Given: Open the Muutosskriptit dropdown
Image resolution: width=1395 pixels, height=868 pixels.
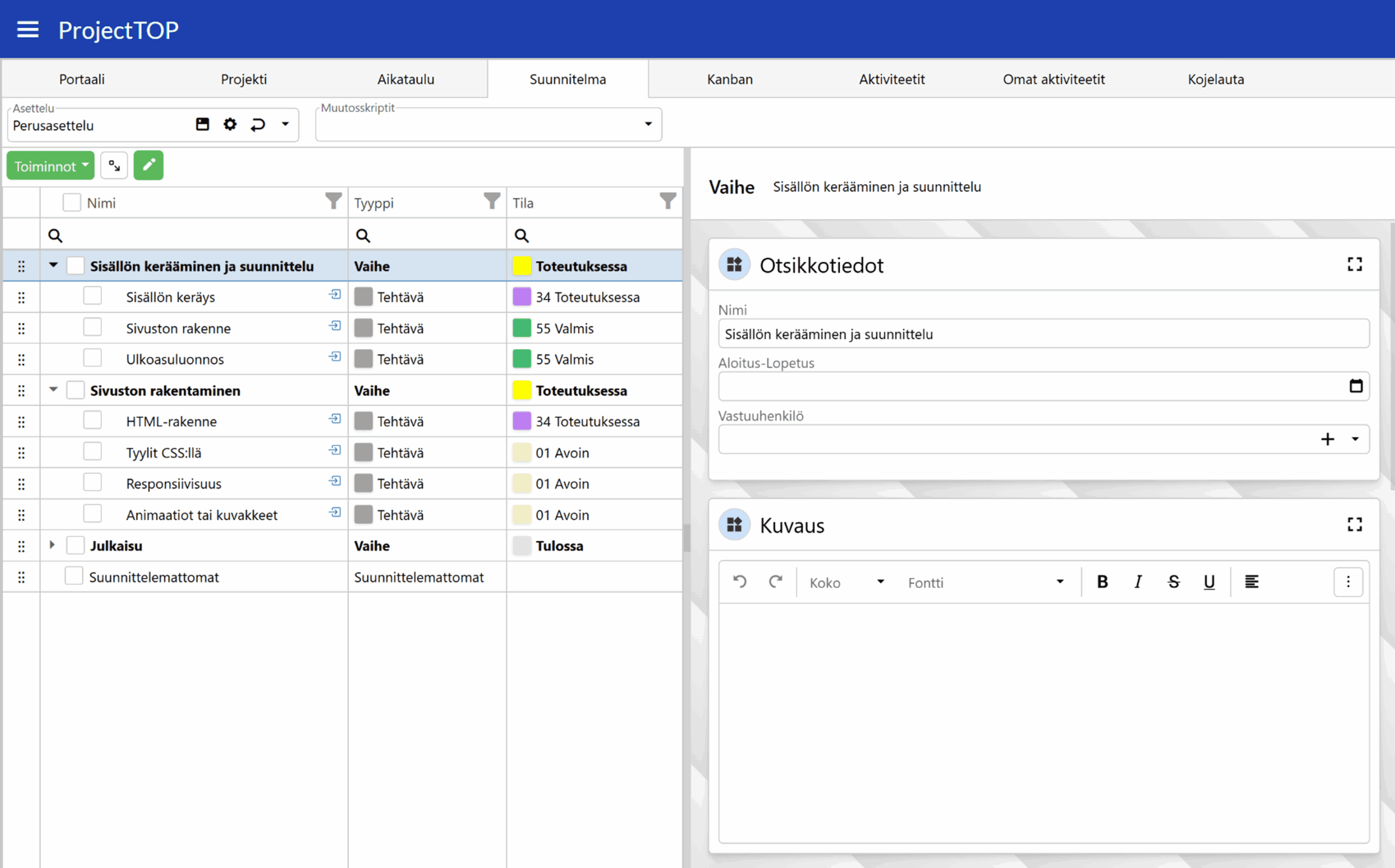Looking at the screenshot, I should pos(648,124).
